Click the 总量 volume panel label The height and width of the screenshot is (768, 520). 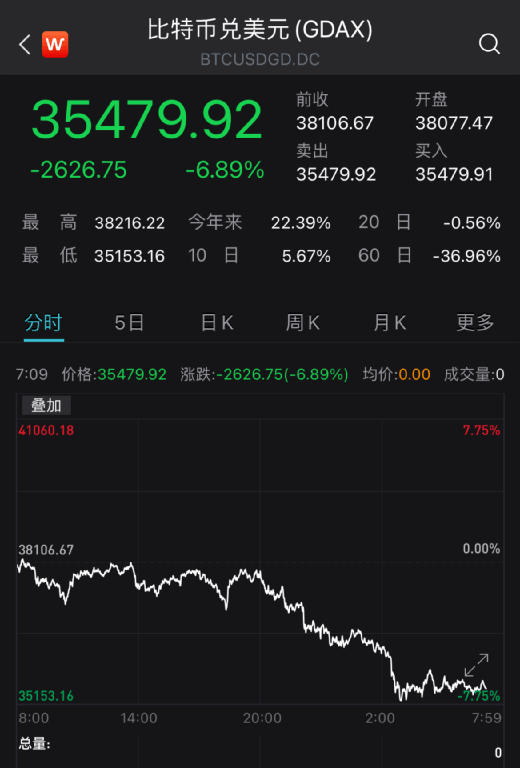34,744
